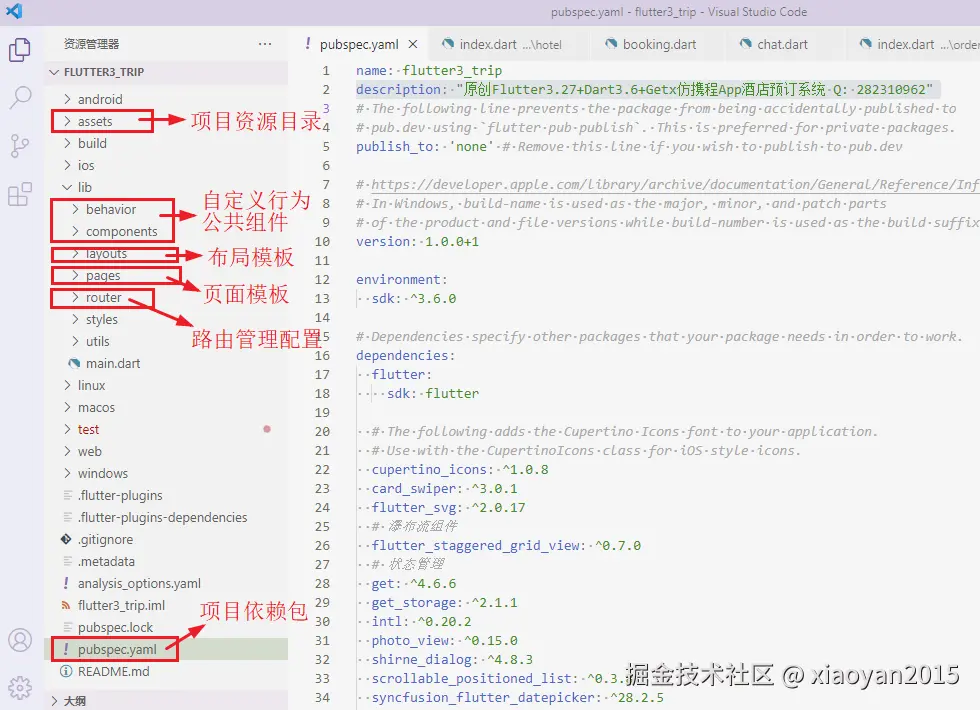The image size is (980, 710).
Task: Expand the components folder
Action: click(x=76, y=231)
